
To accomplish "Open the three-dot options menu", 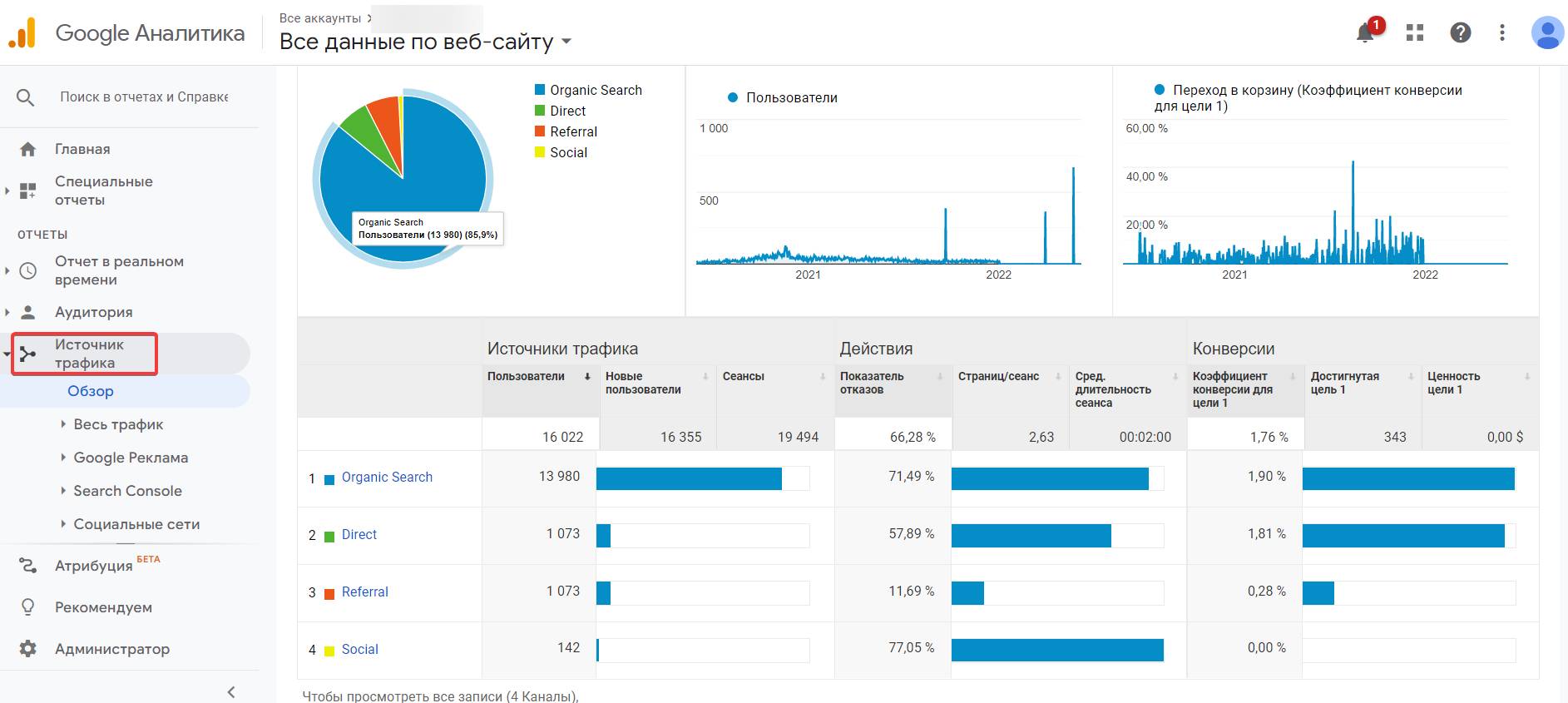I will (x=1502, y=32).
